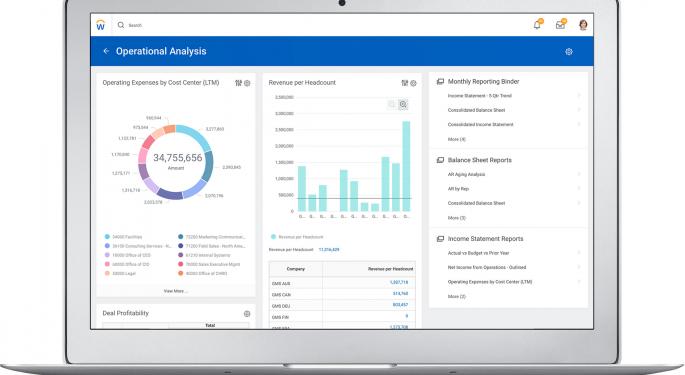The width and height of the screenshot is (685, 375).
Task: Click the 72200 Marketing Communications legend swatch
Action: pos(180,237)
